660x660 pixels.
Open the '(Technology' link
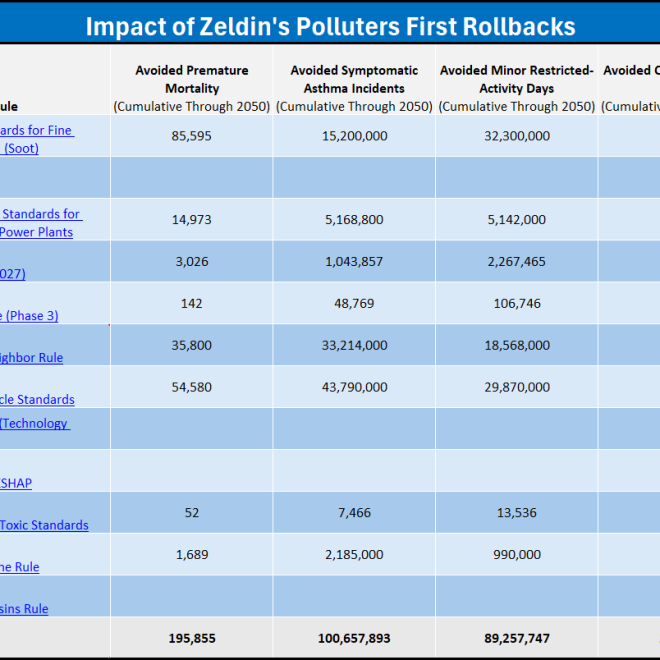pos(35,423)
